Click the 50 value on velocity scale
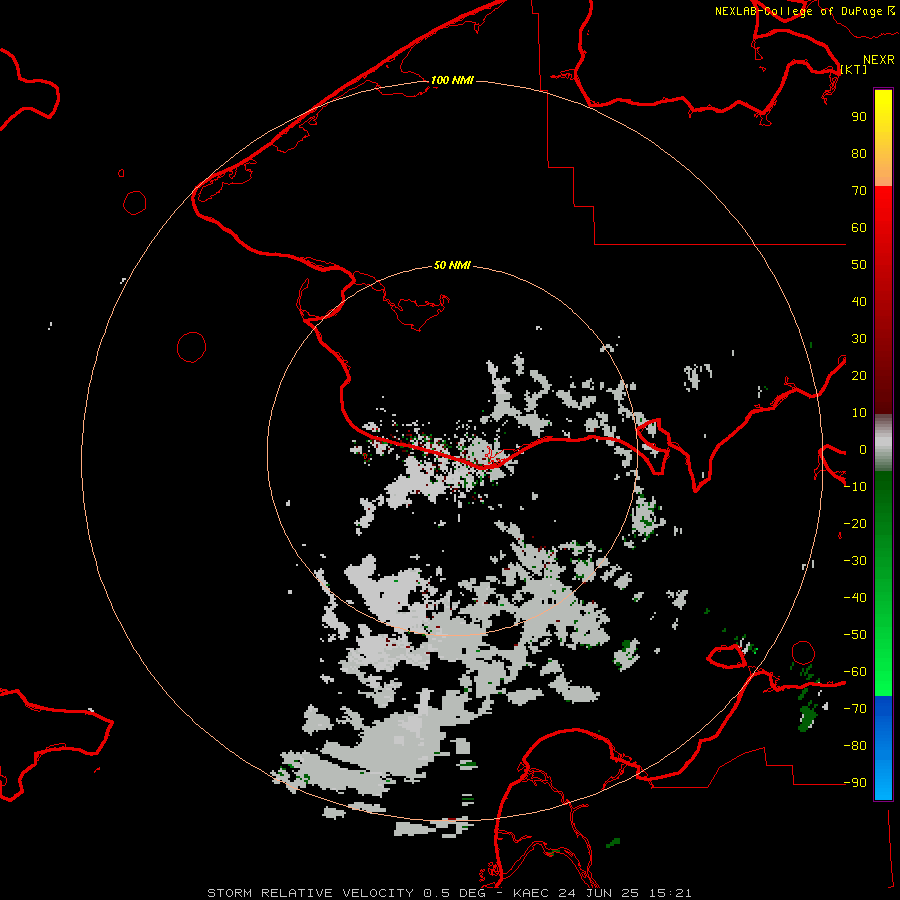 coord(859,265)
